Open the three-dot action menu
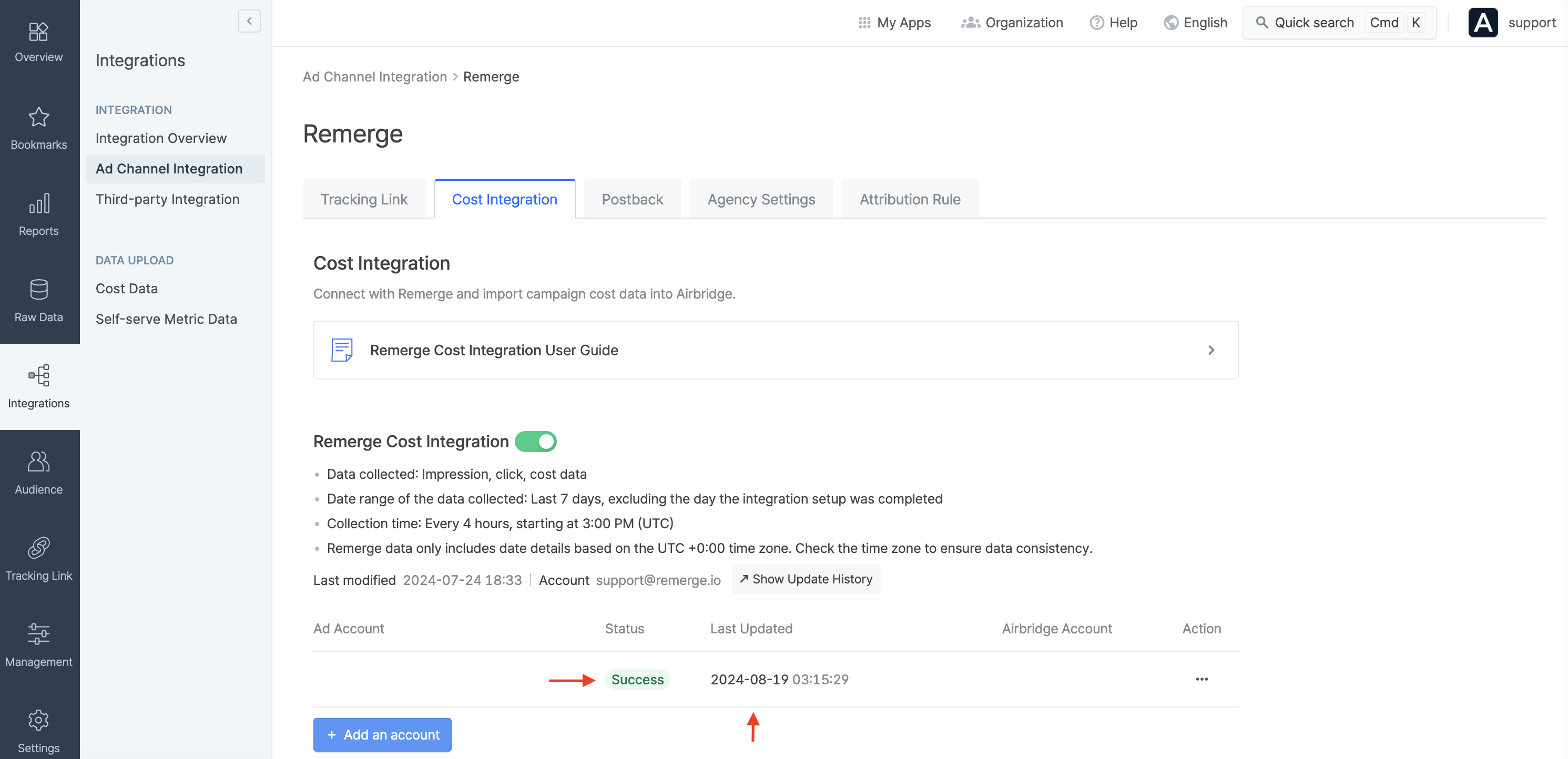The image size is (1568, 759). (x=1202, y=679)
